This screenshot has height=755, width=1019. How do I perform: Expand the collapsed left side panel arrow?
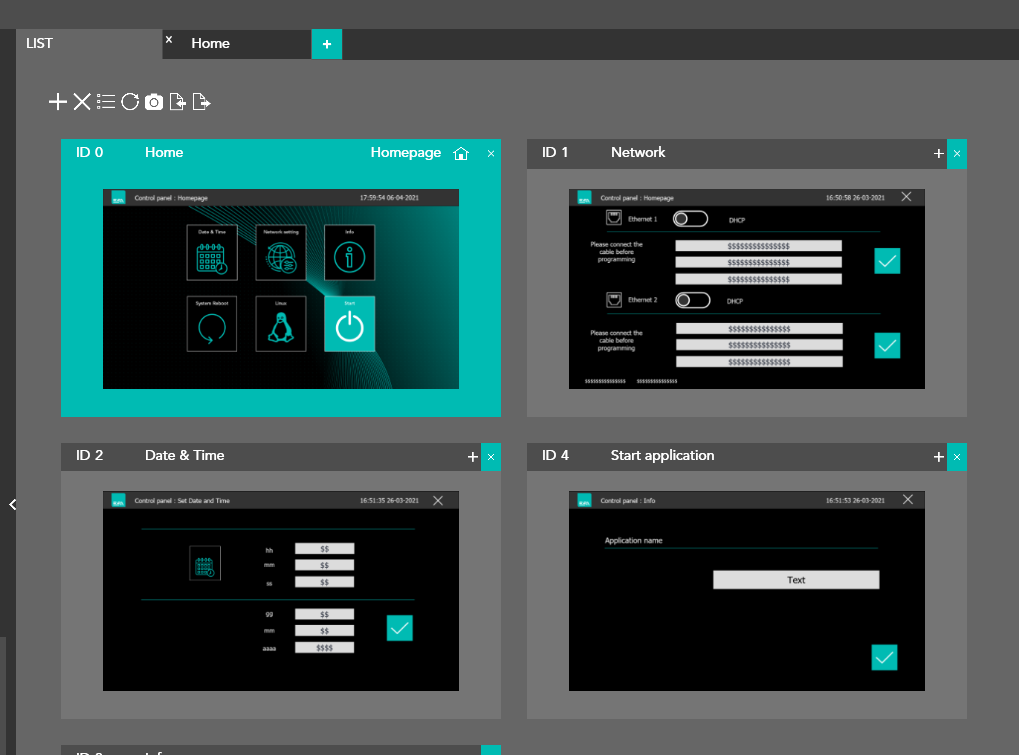[x=12, y=505]
